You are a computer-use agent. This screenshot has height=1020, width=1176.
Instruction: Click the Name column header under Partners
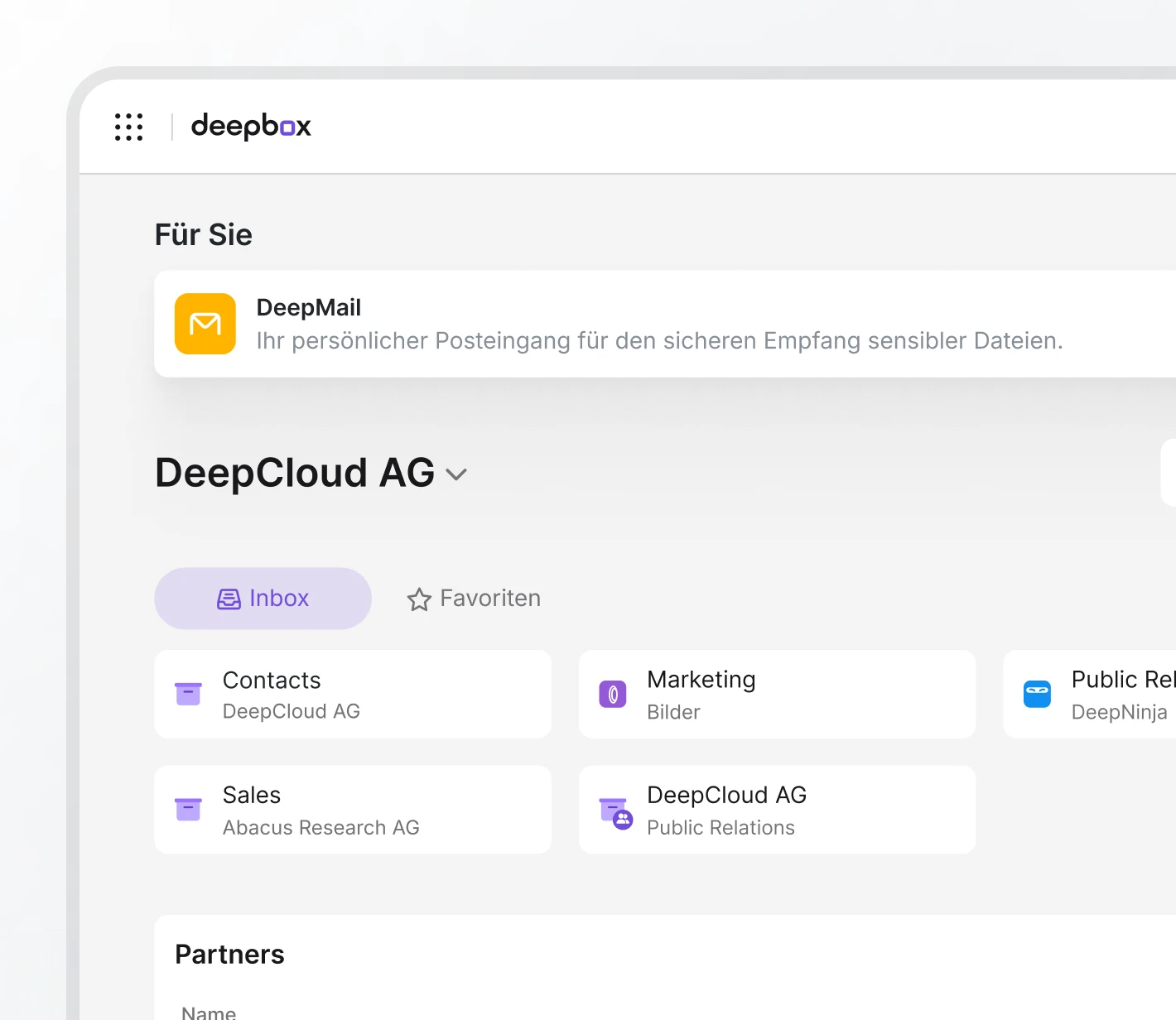point(209,1012)
